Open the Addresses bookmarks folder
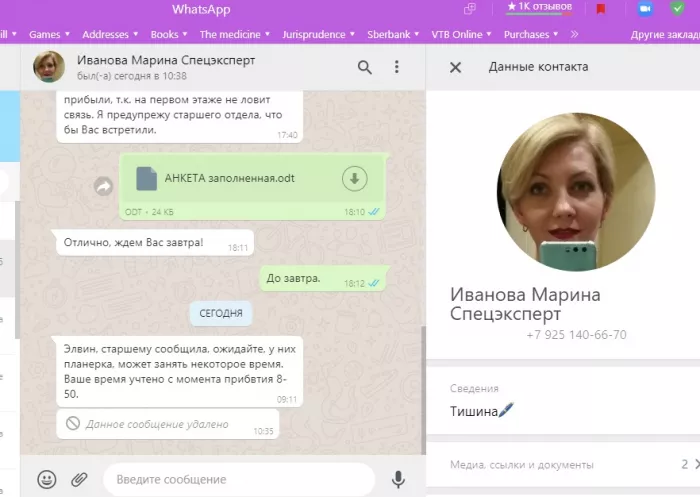 [110, 34]
